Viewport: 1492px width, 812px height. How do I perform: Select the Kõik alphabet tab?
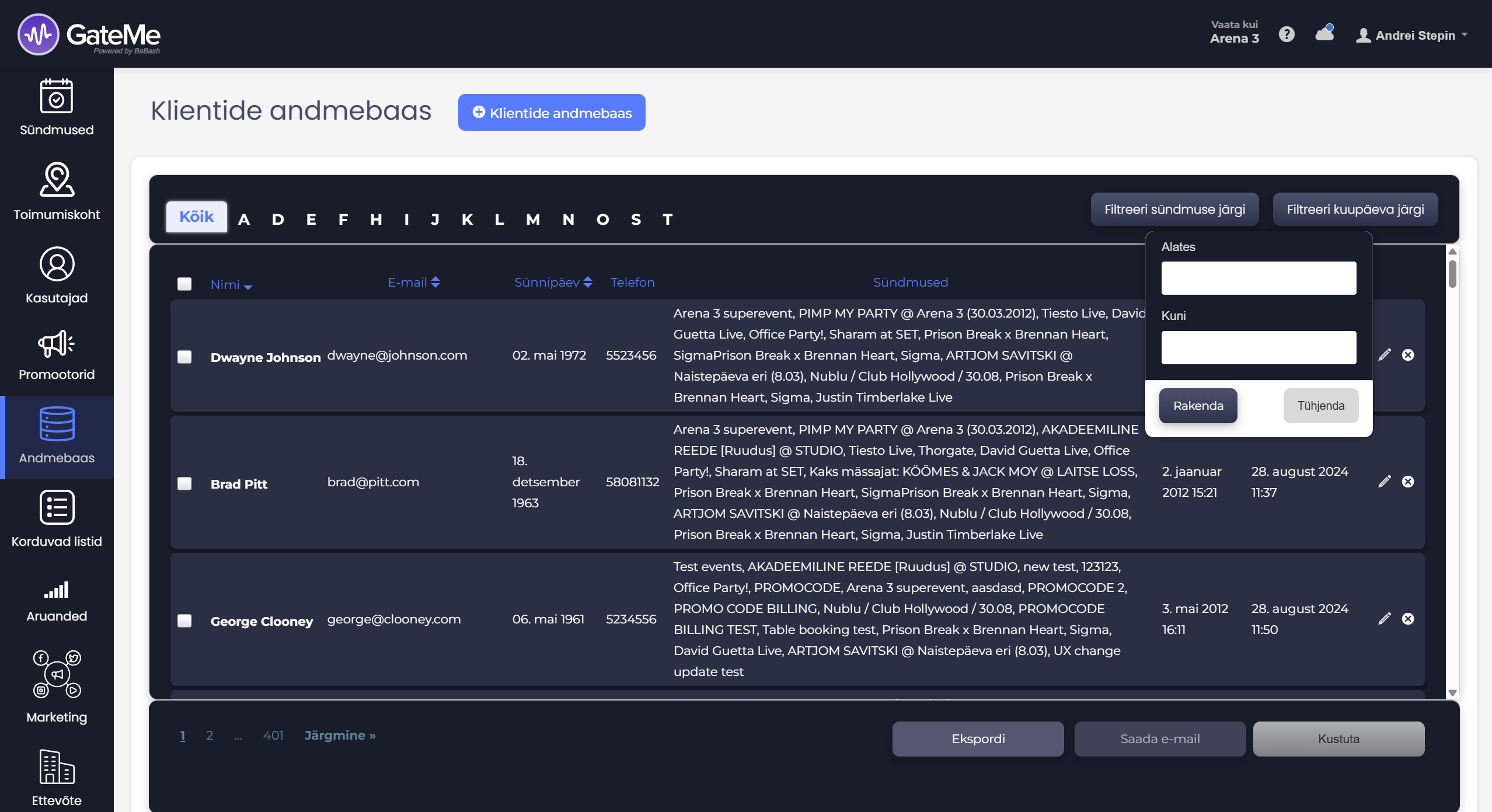(x=196, y=217)
